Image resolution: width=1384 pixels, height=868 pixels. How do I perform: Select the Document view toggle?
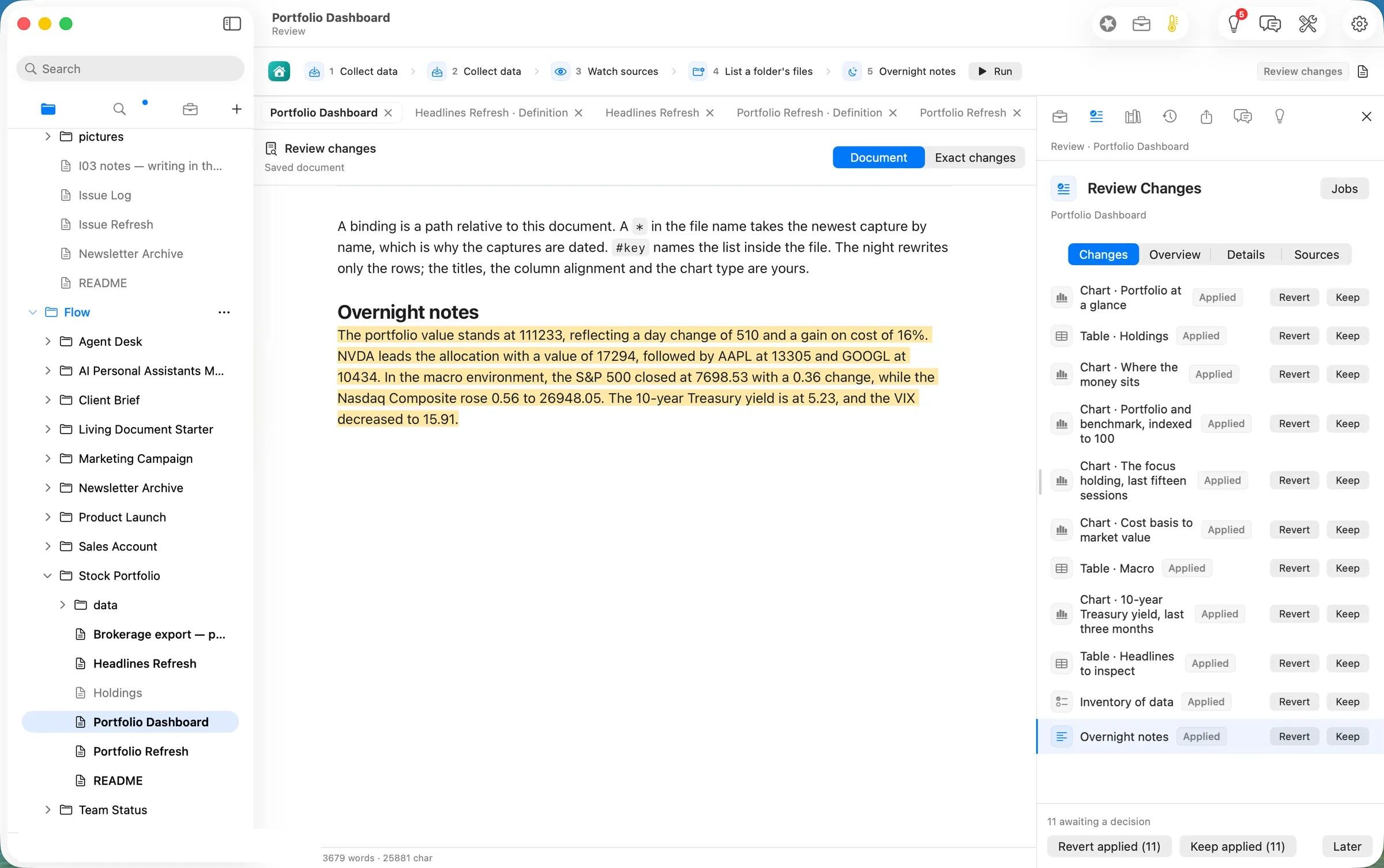pyautogui.click(x=878, y=157)
